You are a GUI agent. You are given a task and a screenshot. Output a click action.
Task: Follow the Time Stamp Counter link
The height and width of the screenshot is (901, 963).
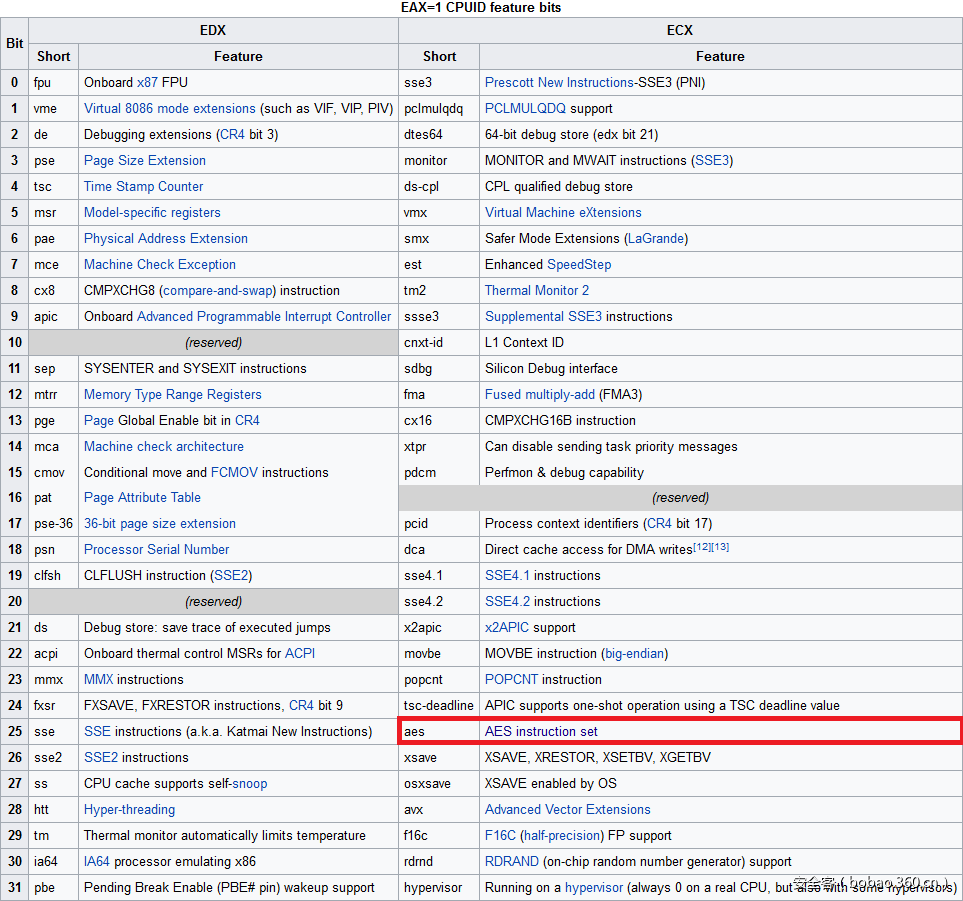tap(143, 186)
